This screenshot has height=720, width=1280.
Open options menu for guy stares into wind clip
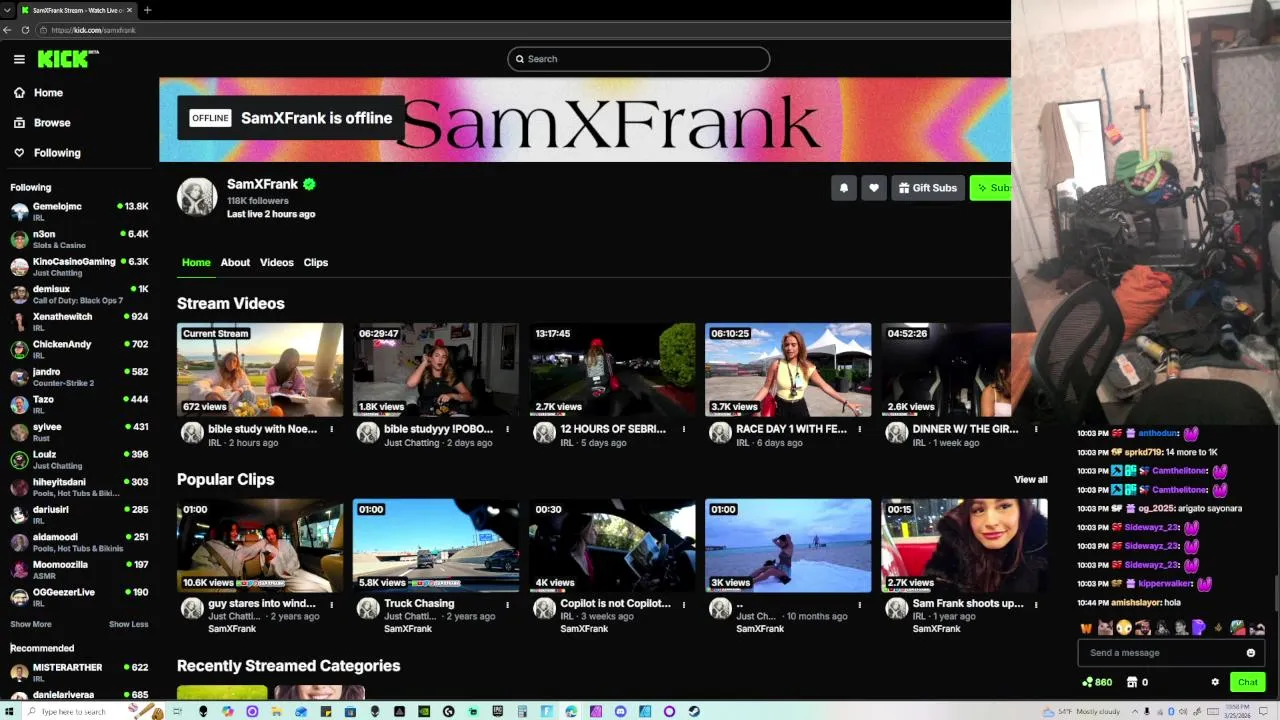pyautogui.click(x=332, y=604)
